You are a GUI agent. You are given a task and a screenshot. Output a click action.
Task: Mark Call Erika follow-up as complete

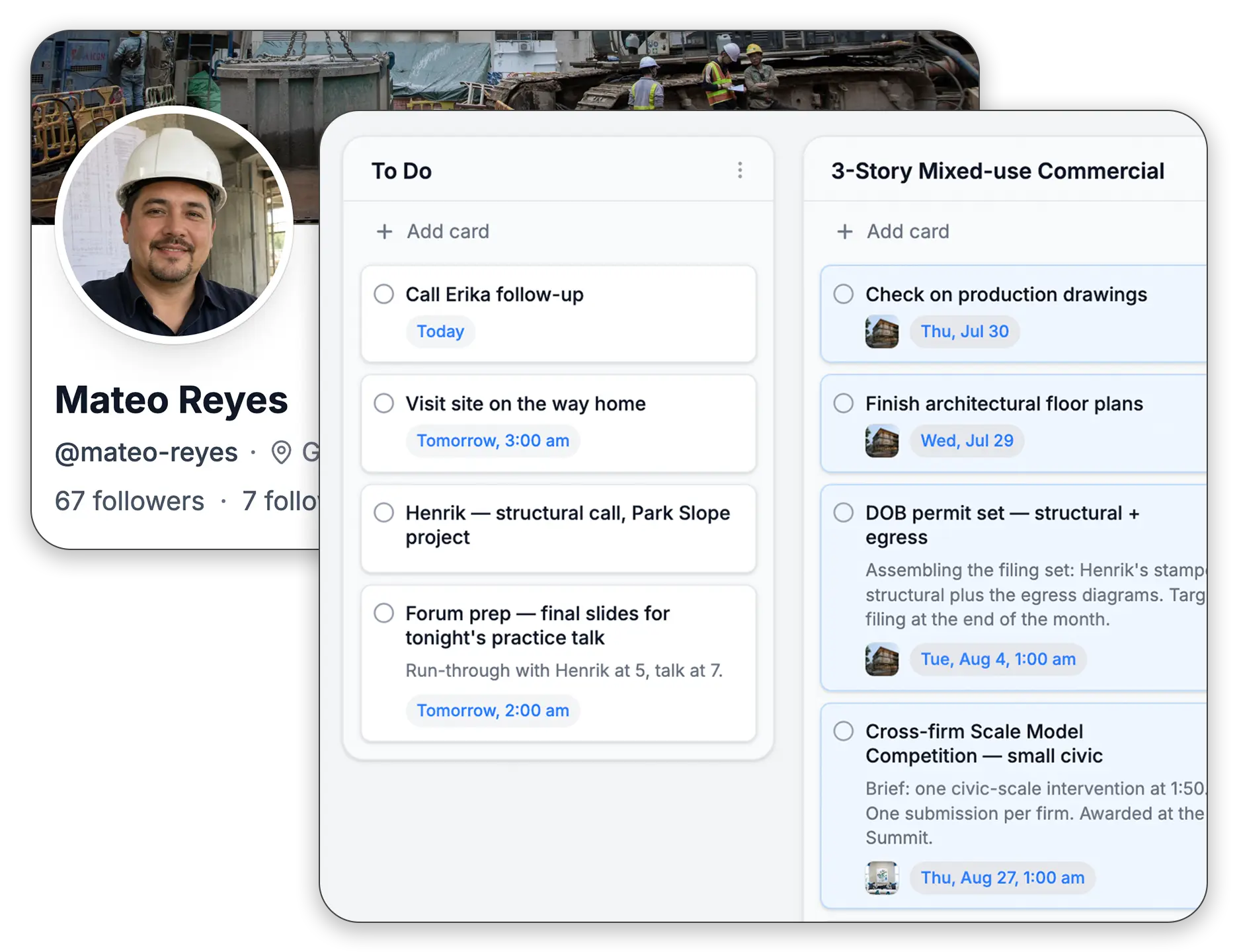pyautogui.click(x=383, y=294)
